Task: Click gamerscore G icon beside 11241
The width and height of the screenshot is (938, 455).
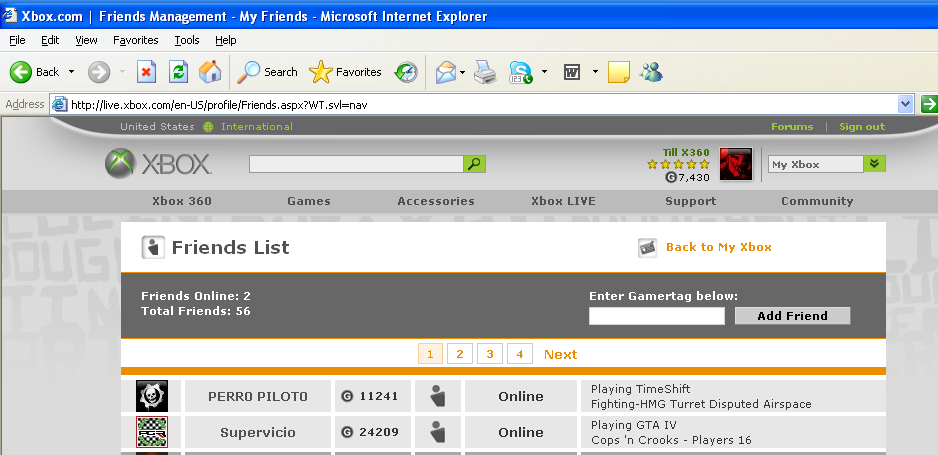Action: coord(347,396)
